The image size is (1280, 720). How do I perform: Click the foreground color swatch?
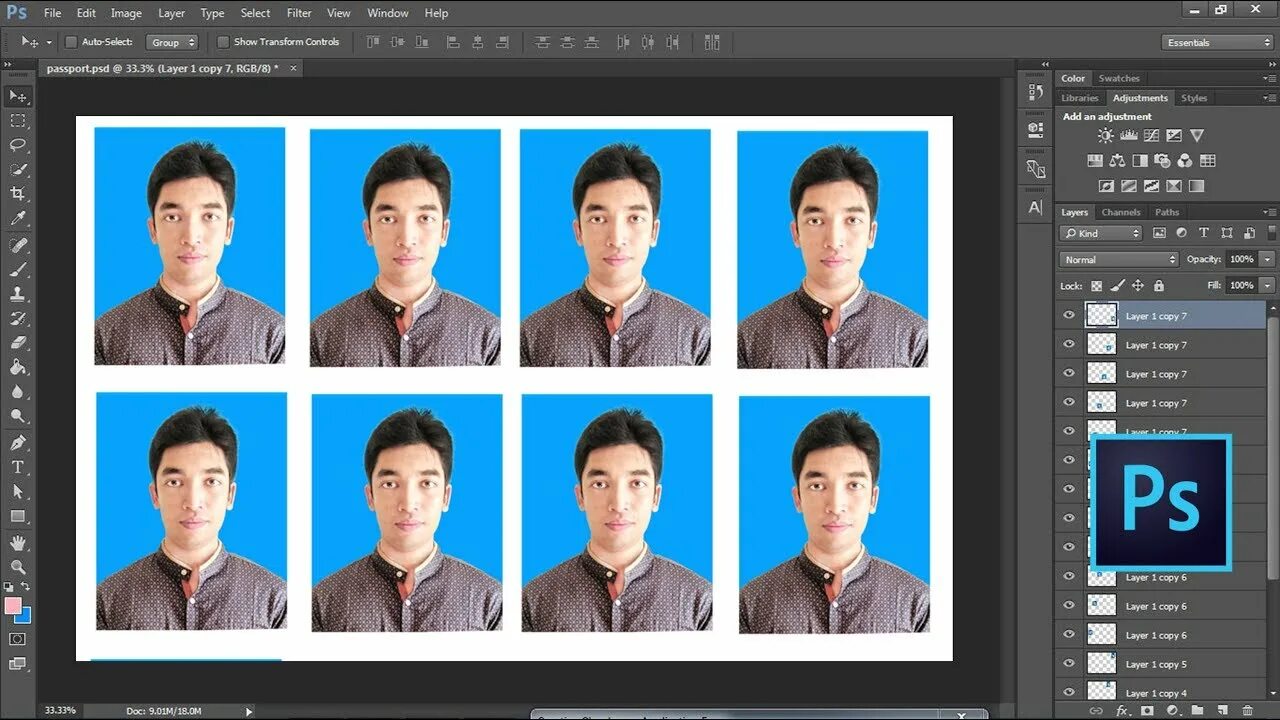13,606
